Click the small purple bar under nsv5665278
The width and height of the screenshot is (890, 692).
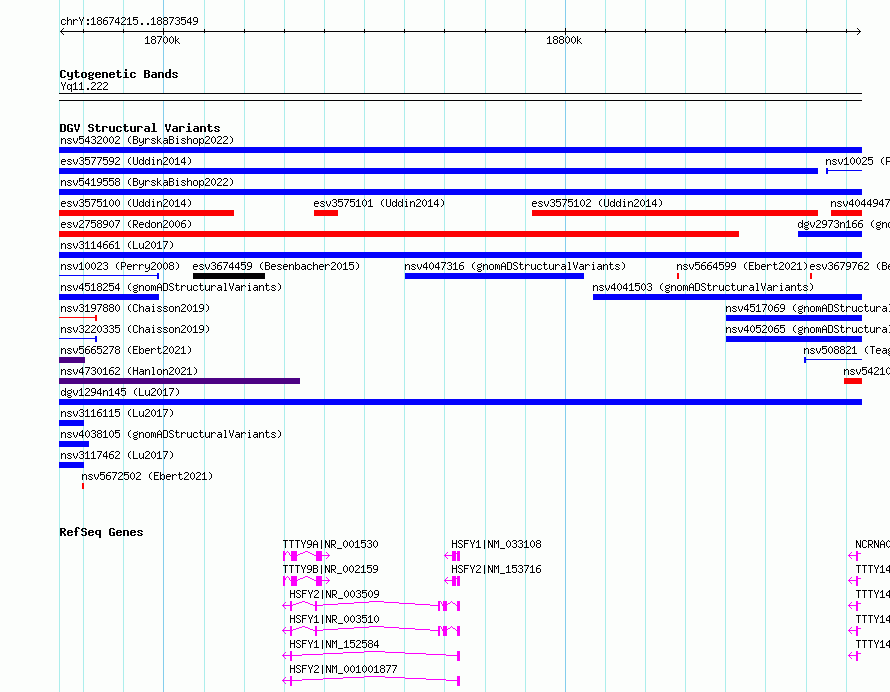pyautogui.click(x=72, y=360)
